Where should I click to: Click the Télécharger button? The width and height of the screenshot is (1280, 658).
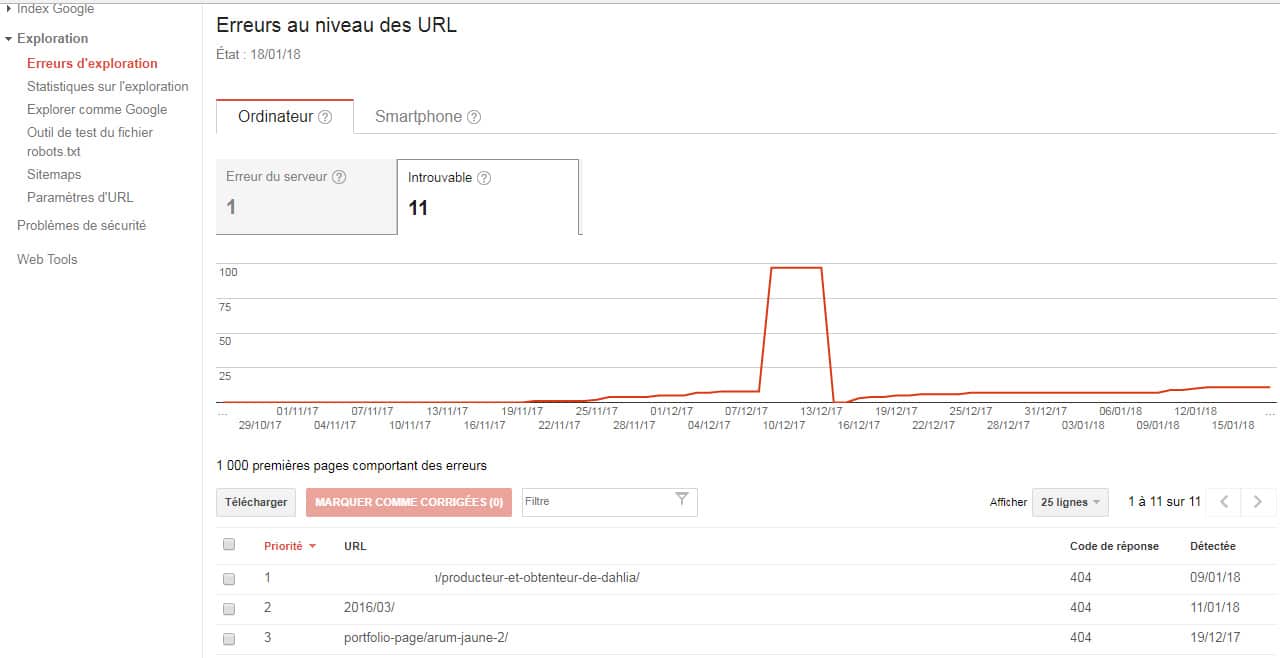tap(256, 502)
